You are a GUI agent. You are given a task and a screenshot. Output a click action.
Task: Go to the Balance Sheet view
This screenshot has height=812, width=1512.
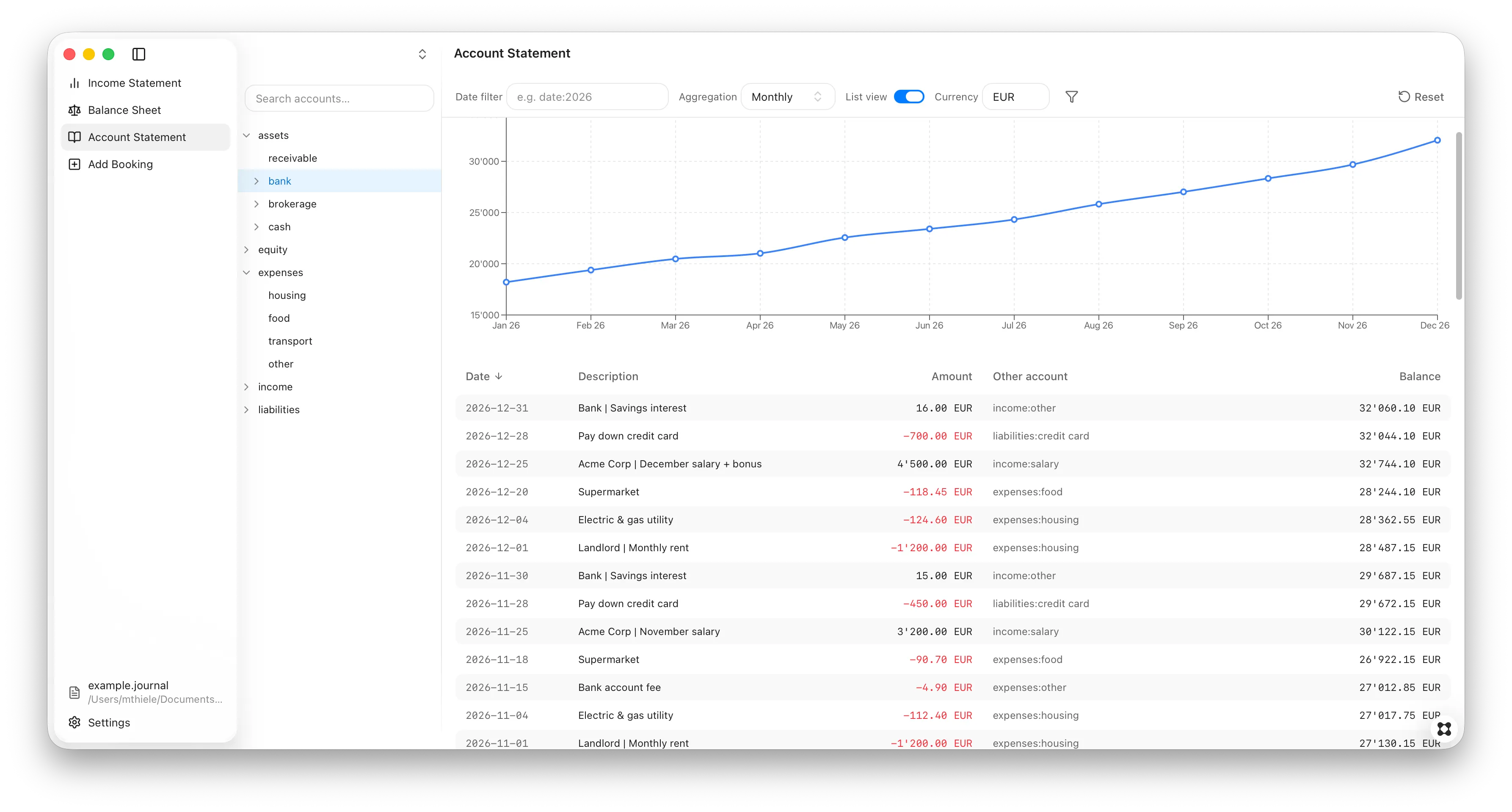point(145,110)
